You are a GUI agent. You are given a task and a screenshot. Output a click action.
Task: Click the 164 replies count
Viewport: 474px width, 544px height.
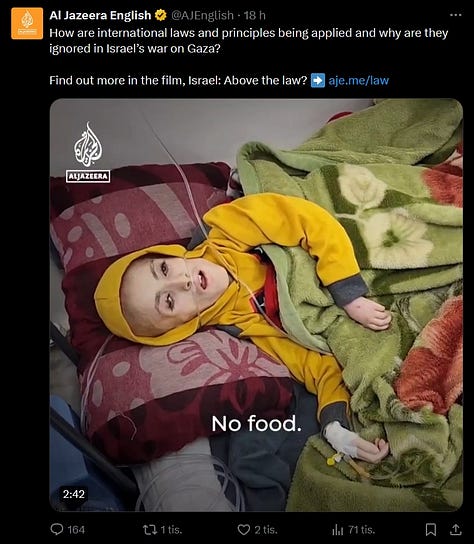(76, 530)
